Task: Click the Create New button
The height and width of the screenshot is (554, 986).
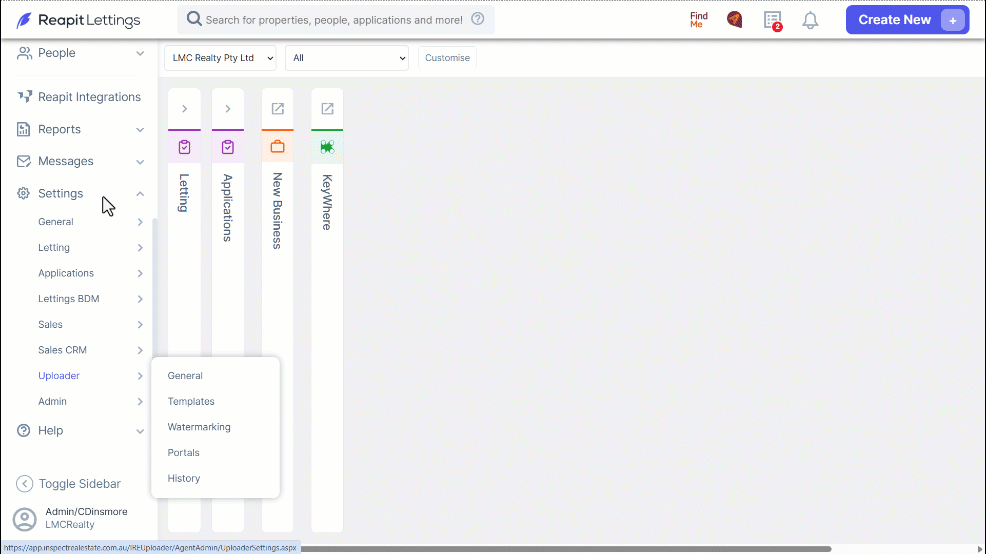Action: [x=907, y=20]
